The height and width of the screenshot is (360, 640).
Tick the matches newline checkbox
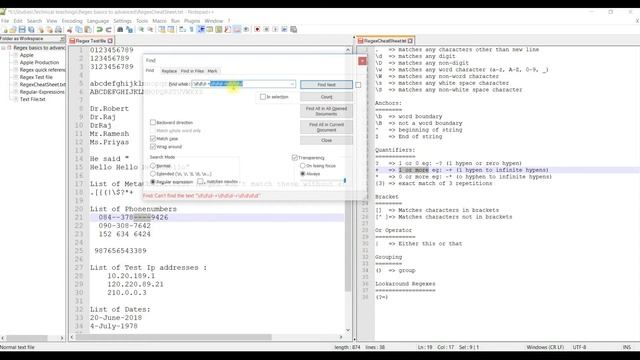(200, 182)
